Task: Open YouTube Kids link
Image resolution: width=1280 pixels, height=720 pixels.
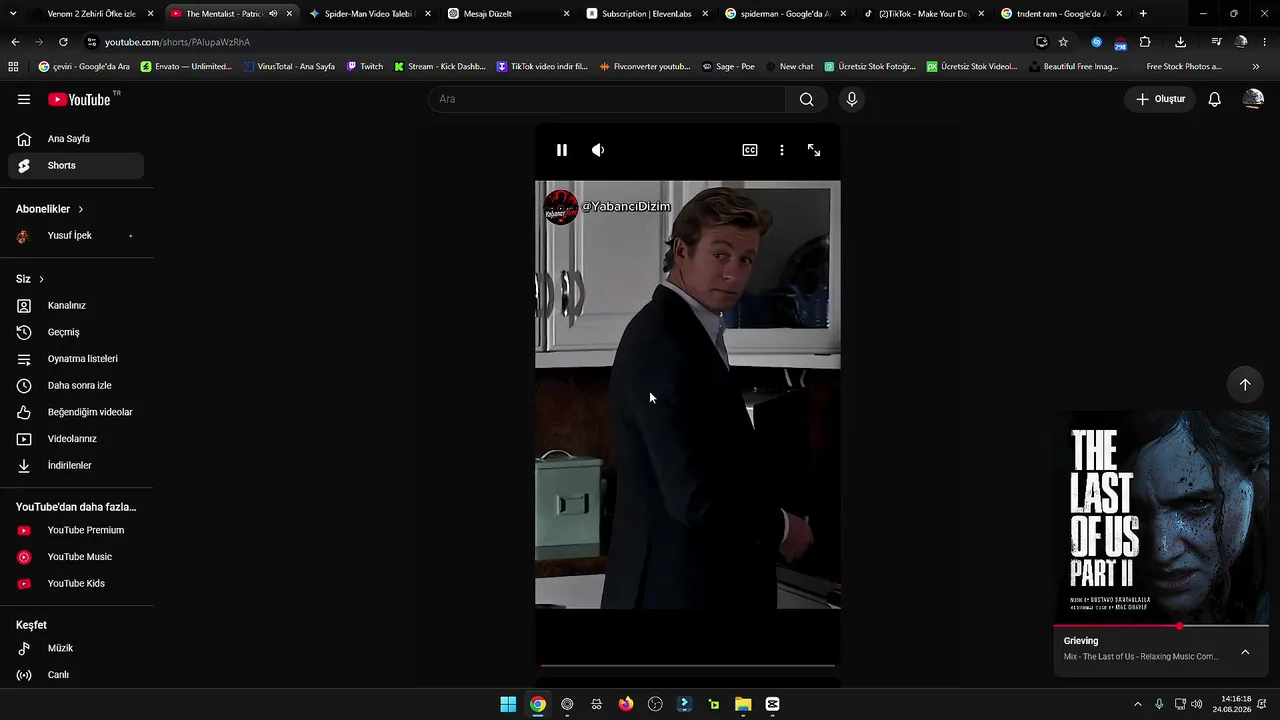Action: tap(76, 584)
